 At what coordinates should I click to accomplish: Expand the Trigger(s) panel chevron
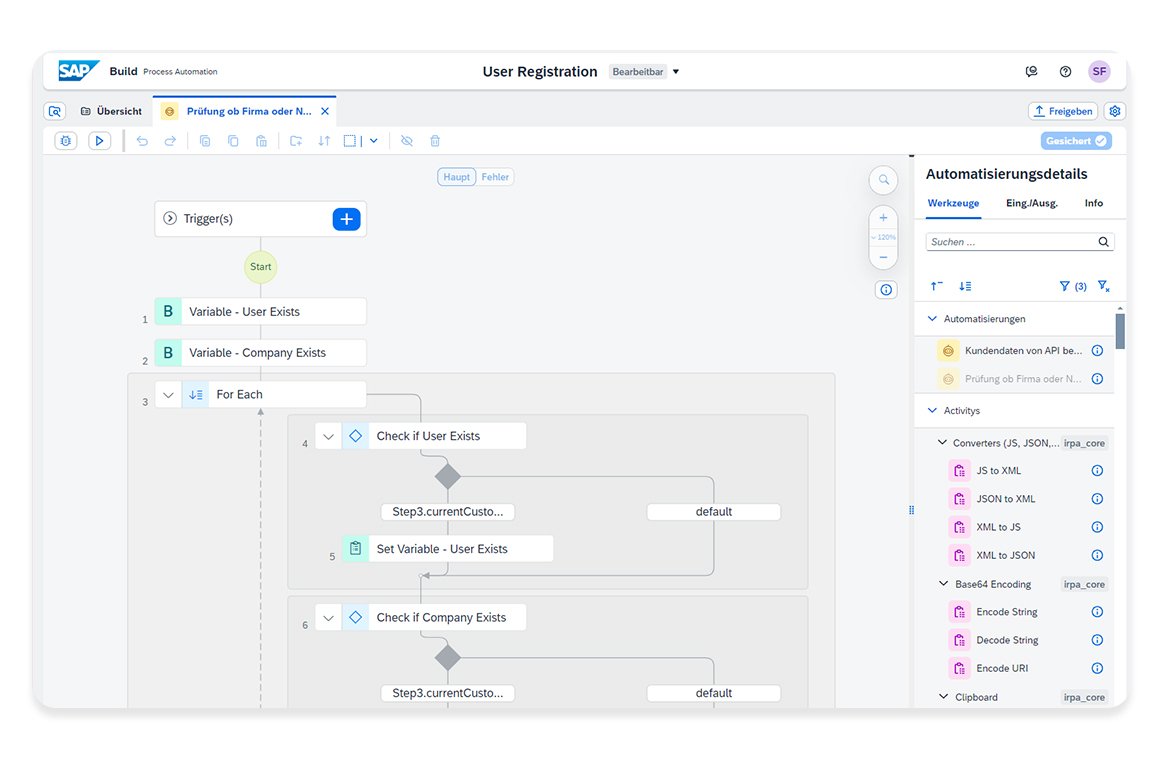tap(170, 219)
